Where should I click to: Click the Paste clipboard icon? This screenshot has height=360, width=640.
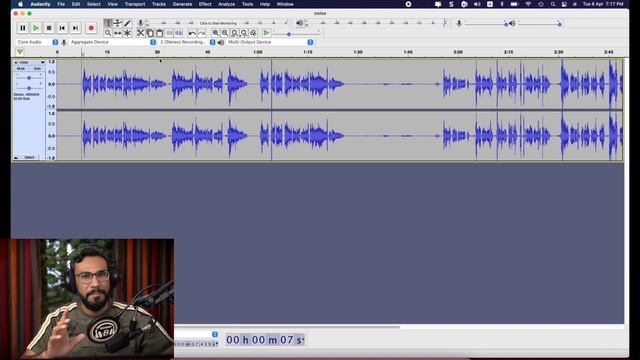pos(160,33)
